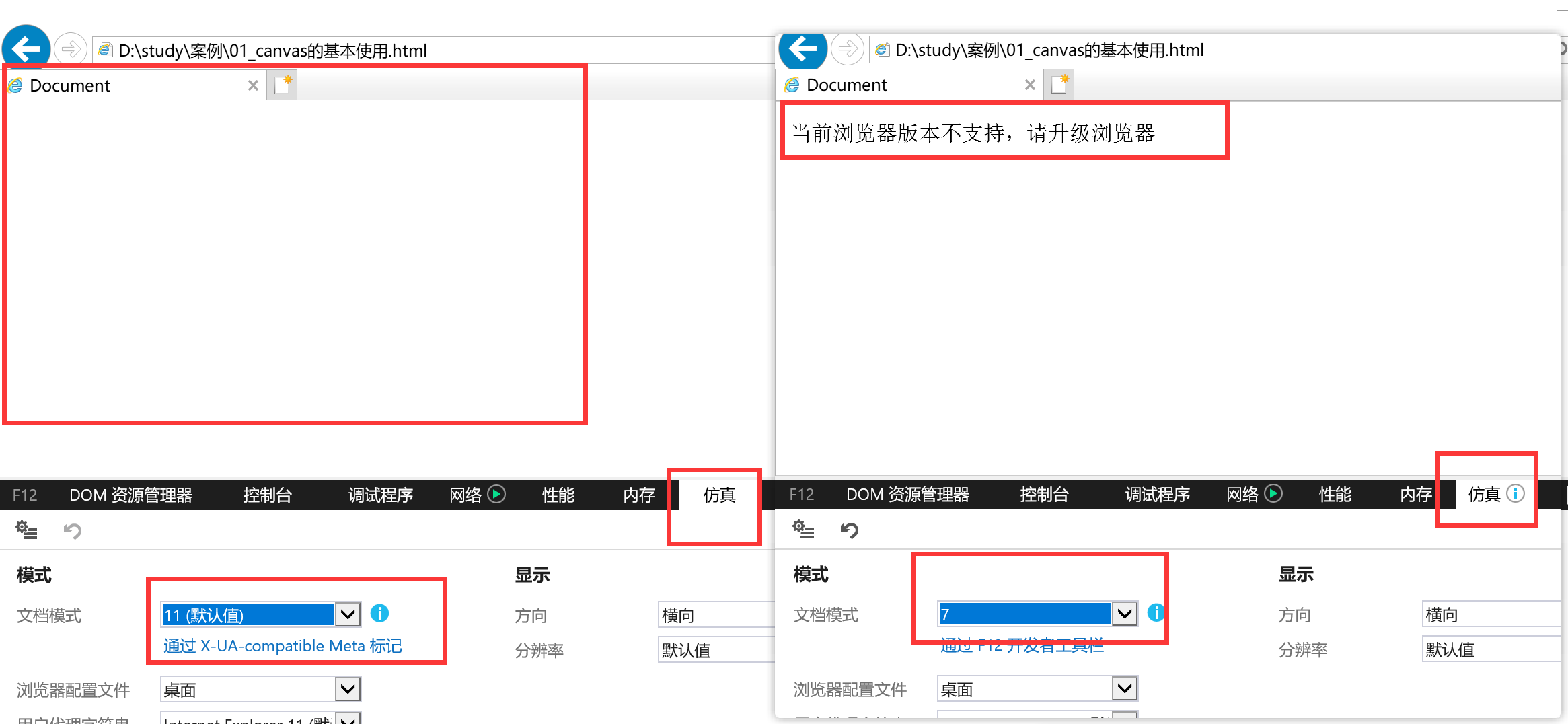Open right 浏览器配置文件 dropdown showing 桌面
1568x724 pixels.
coord(1037,688)
